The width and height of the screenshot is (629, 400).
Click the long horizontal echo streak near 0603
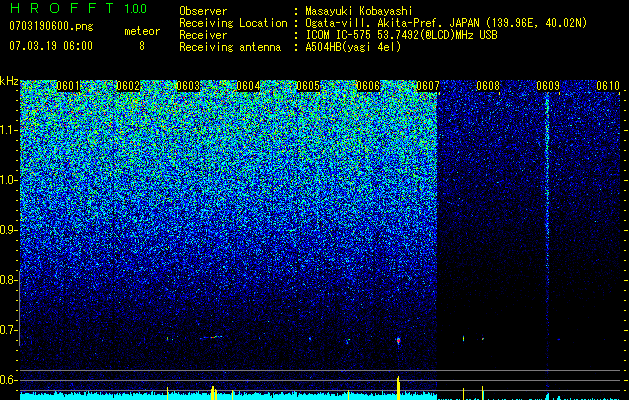coord(211,337)
